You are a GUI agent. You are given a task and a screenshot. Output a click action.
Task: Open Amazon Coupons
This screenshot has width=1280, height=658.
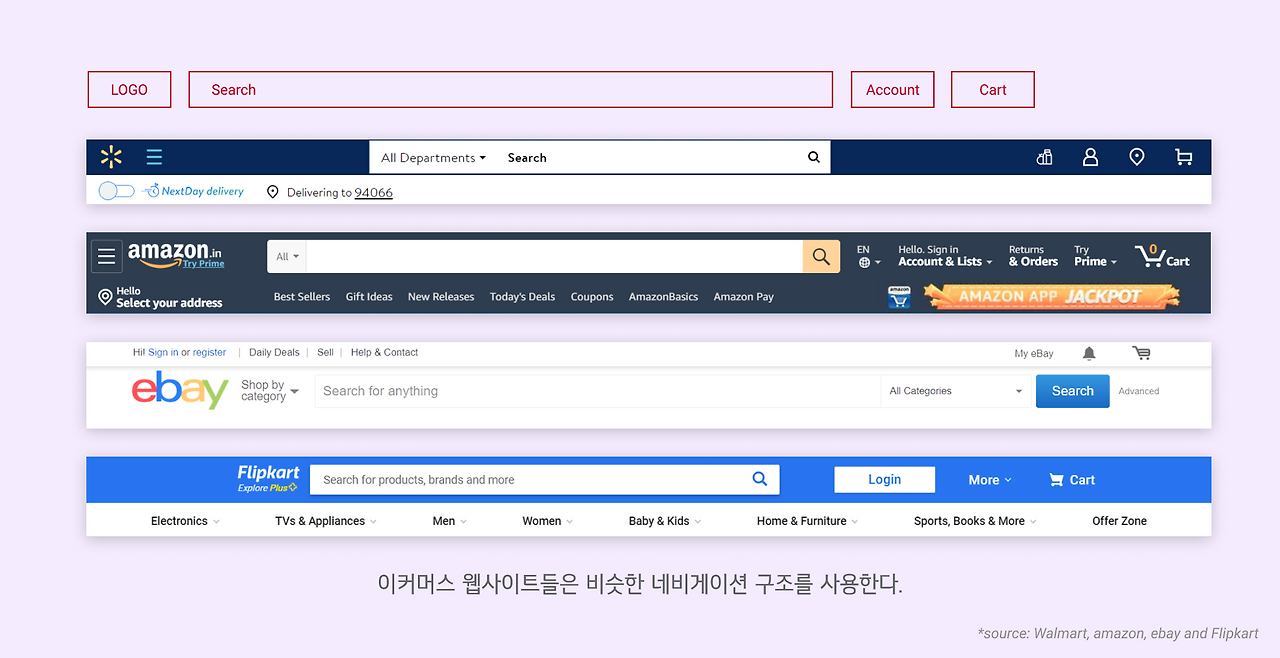click(x=592, y=297)
